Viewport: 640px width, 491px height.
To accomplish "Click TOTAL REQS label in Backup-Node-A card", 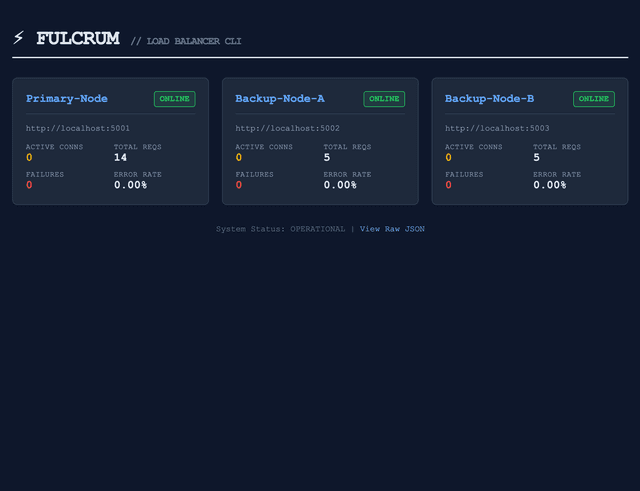I will pos(347,147).
